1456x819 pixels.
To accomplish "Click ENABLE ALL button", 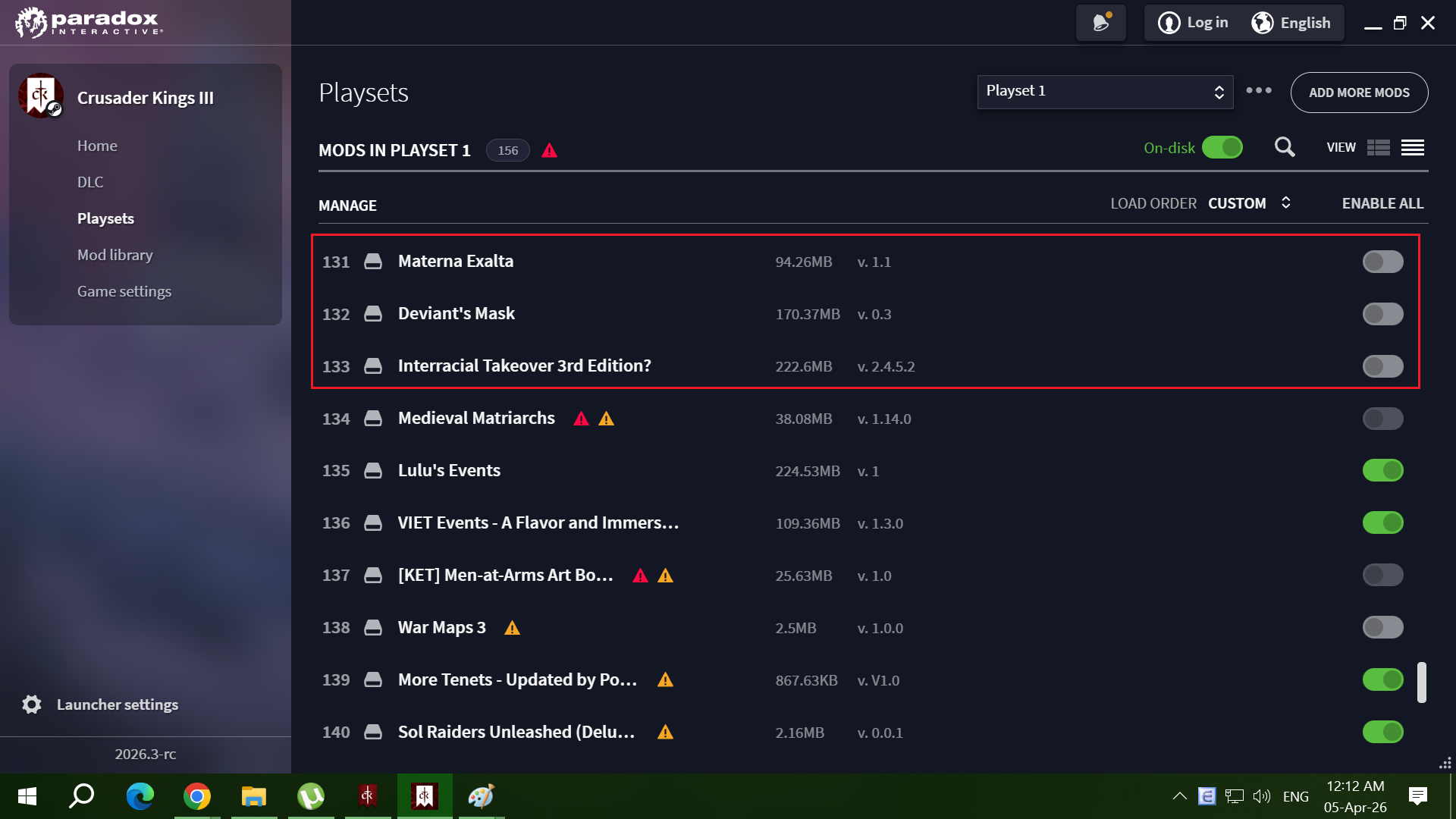I will [1382, 203].
